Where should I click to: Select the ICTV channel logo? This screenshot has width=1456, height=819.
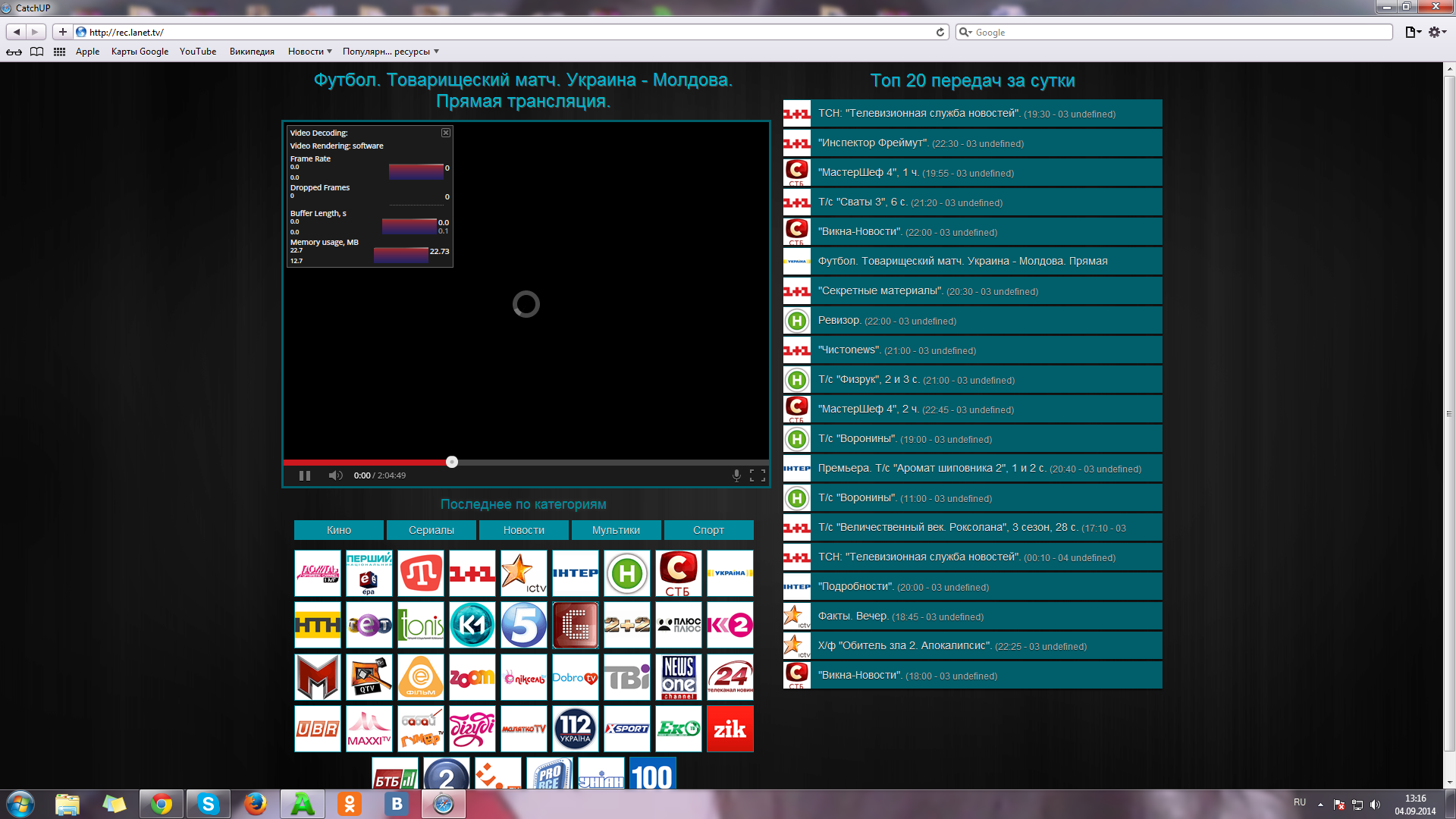[524, 573]
